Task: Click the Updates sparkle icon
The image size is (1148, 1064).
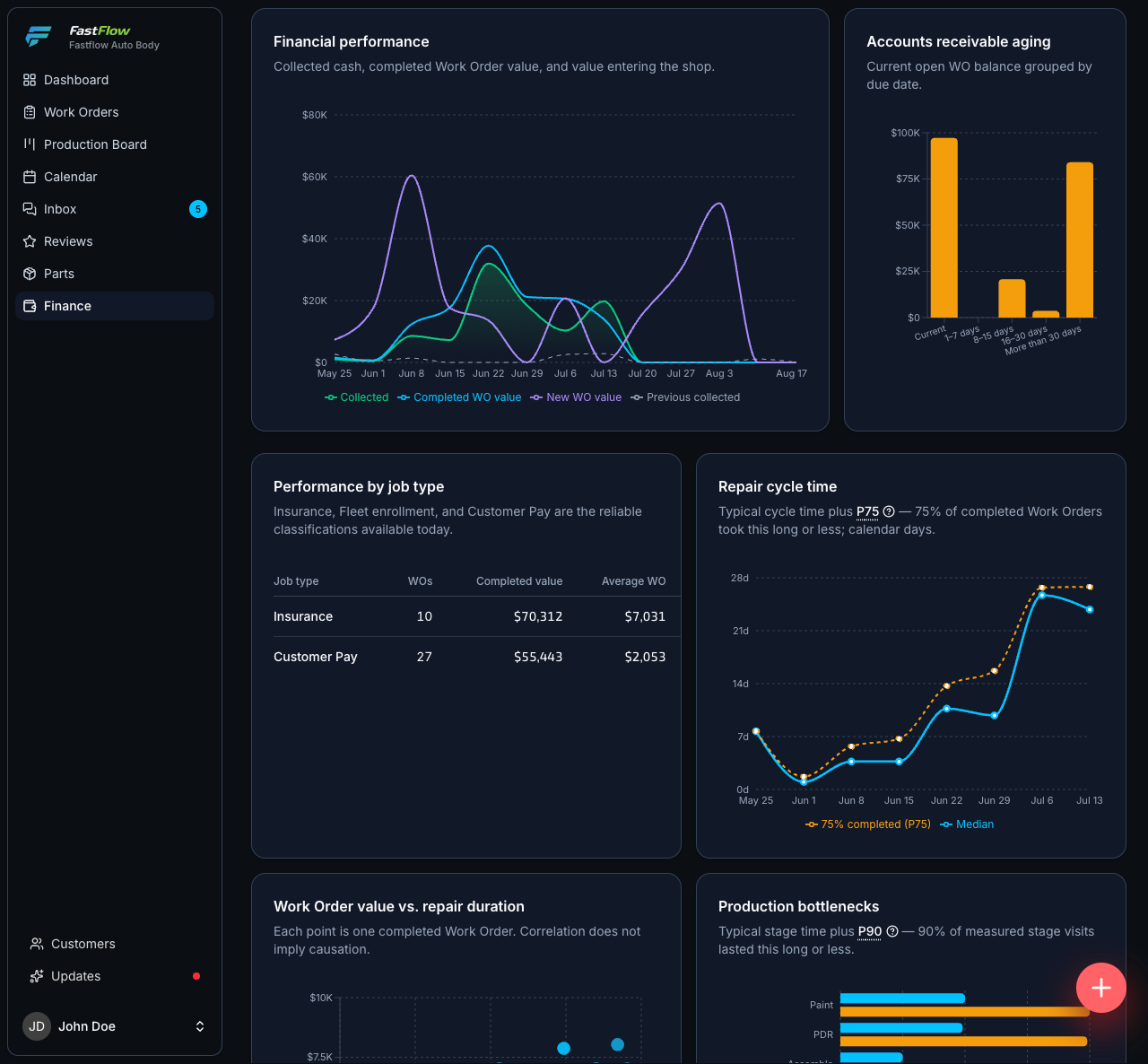Action: [x=37, y=976]
